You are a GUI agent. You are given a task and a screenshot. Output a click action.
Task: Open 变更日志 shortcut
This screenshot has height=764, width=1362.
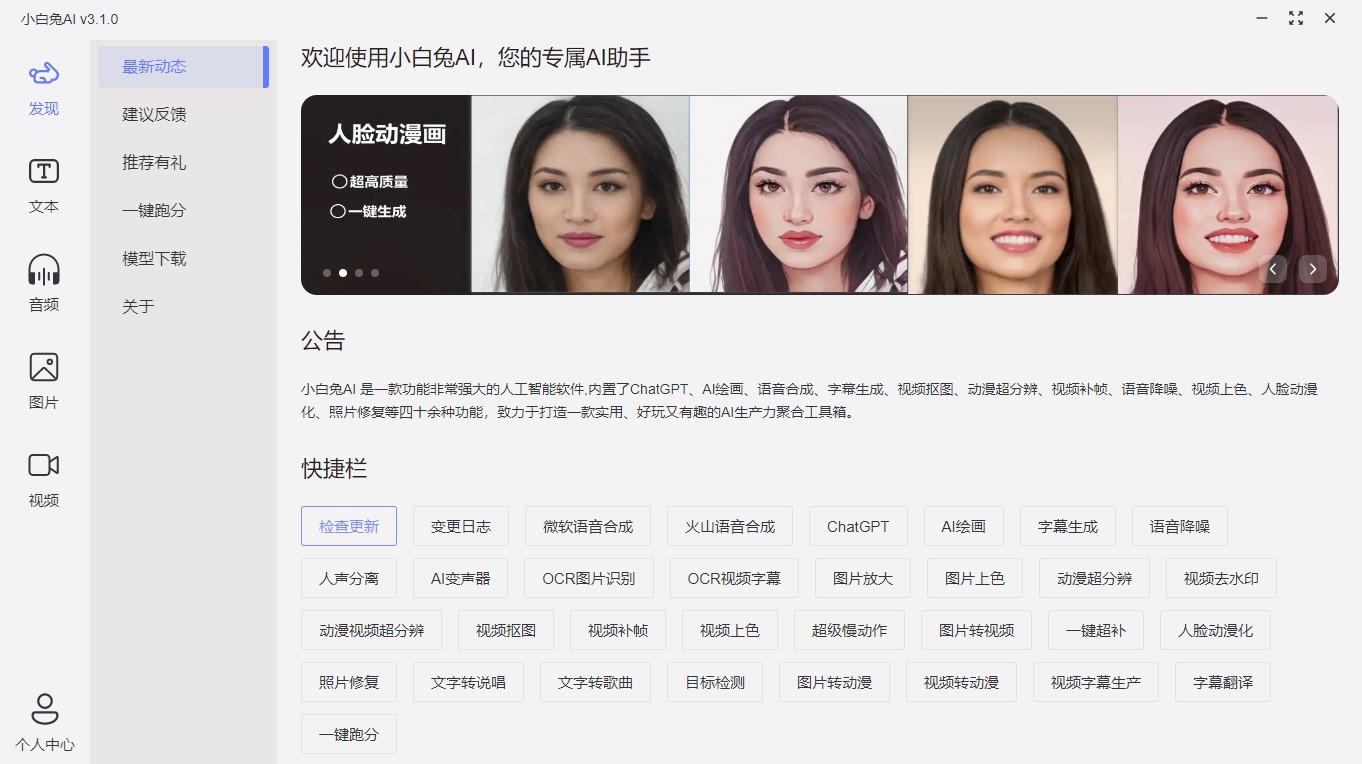point(460,526)
